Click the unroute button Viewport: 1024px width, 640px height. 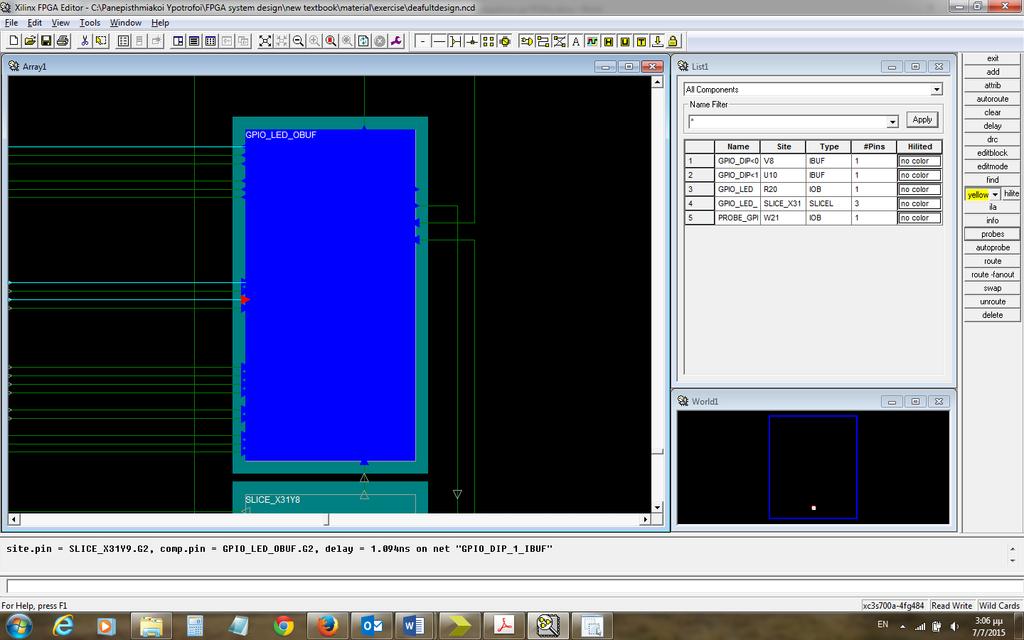pos(992,302)
